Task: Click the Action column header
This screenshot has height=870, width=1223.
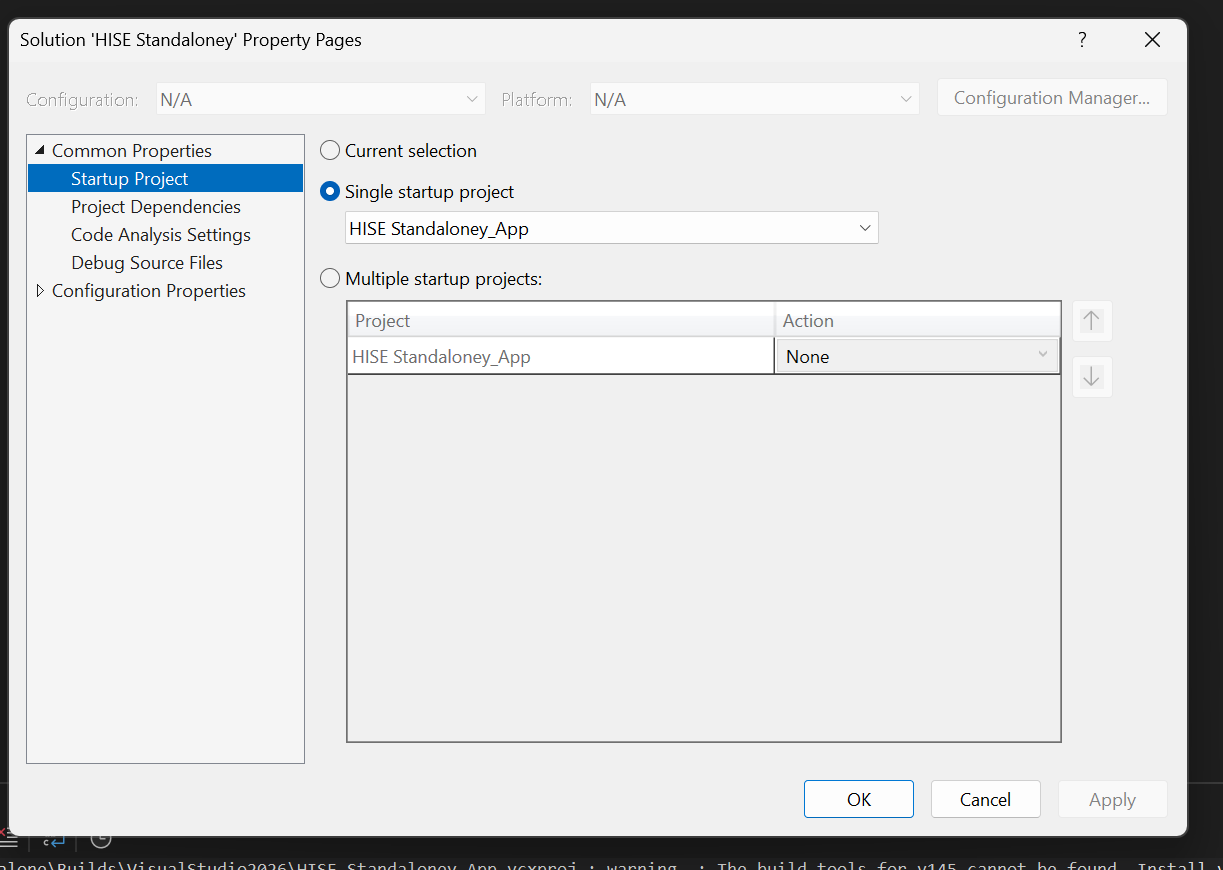Action: [x=917, y=321]
